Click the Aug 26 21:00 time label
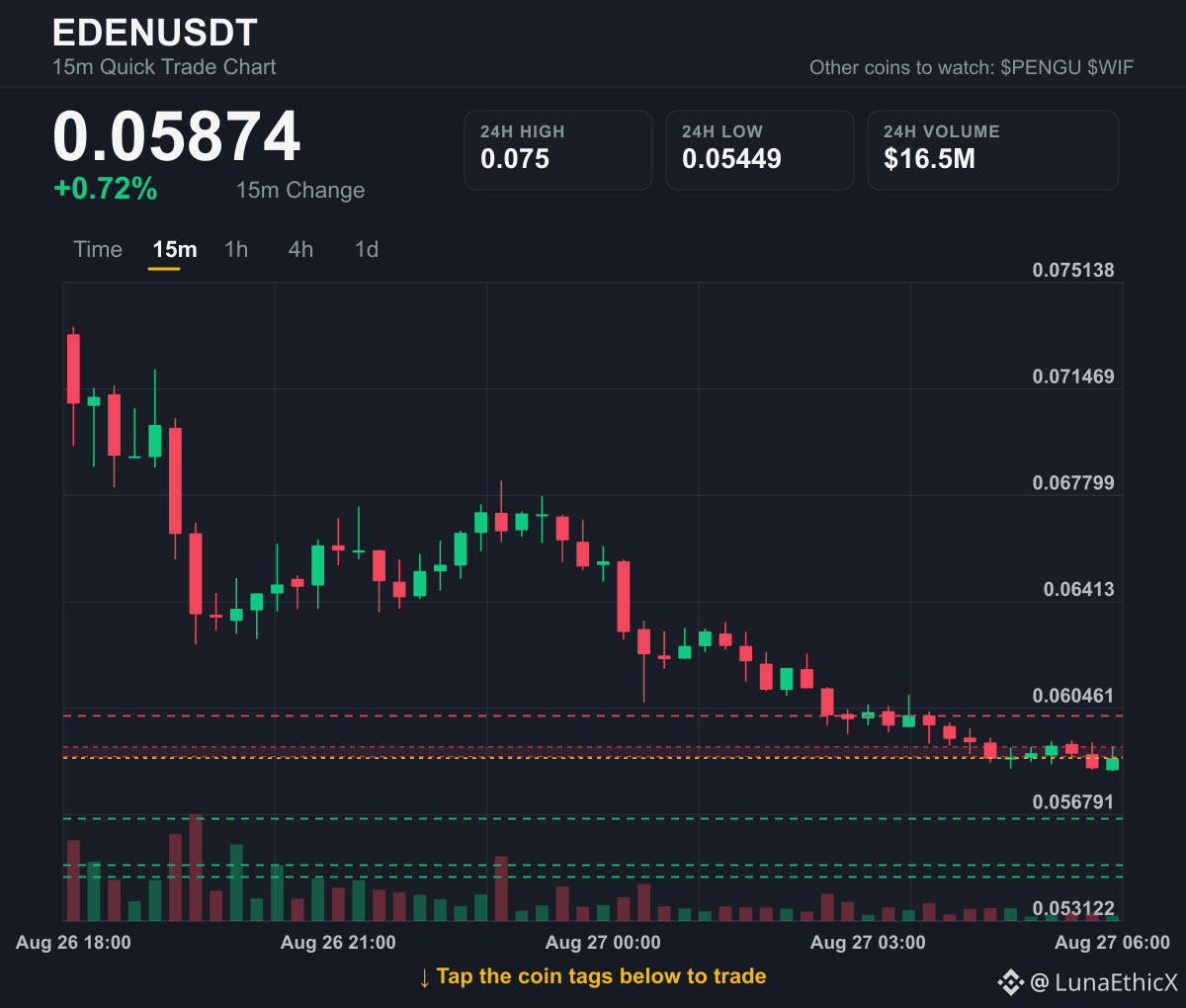Image resolution: width=1186 pixels, height=1008 pixels. point(338,943)
